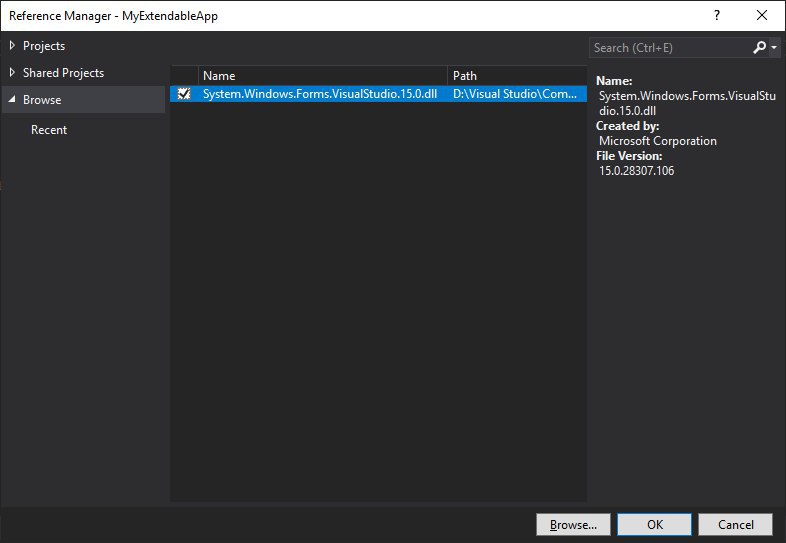The image size is (786, 543).
Task: Click the Microsoft Corporation text
Action: [658, 141]
